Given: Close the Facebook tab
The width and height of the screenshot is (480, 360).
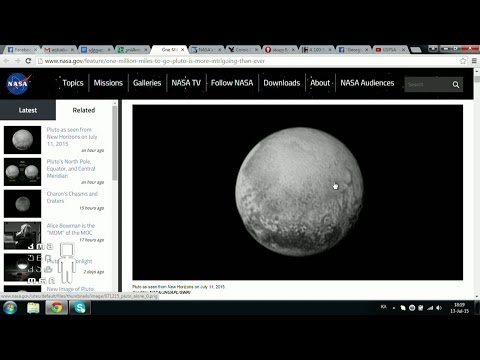Looking at the screenshot, I should 35,50.
